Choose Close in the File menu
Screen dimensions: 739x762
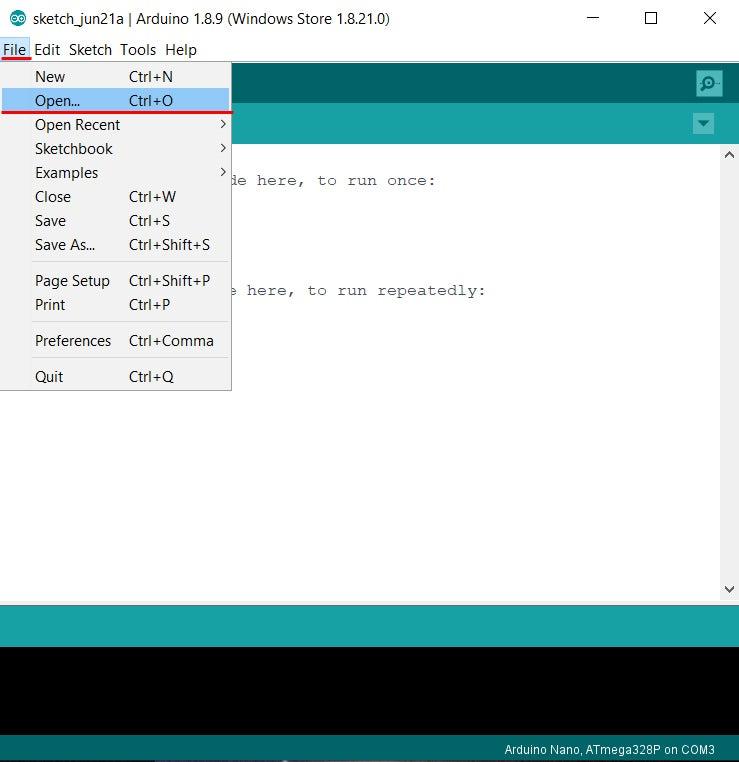click(x=115, y=197)
